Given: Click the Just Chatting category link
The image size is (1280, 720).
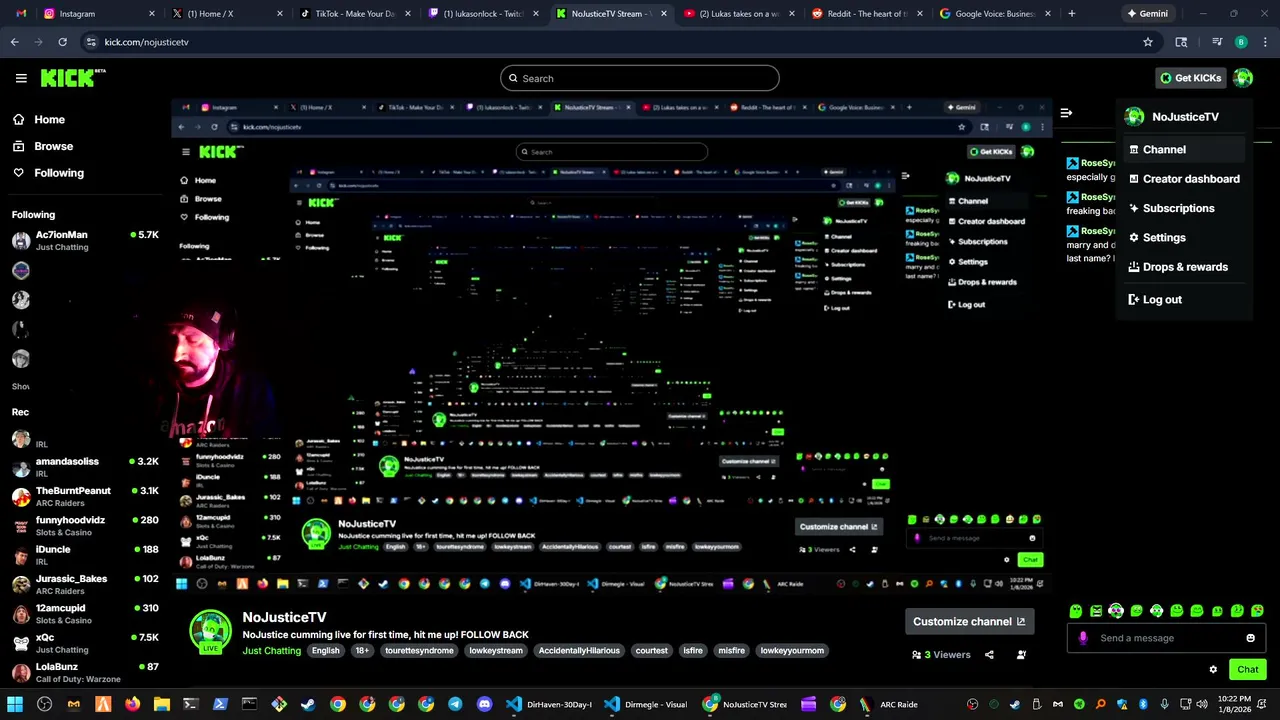Looking at the screenshot, I should point(271,650).
